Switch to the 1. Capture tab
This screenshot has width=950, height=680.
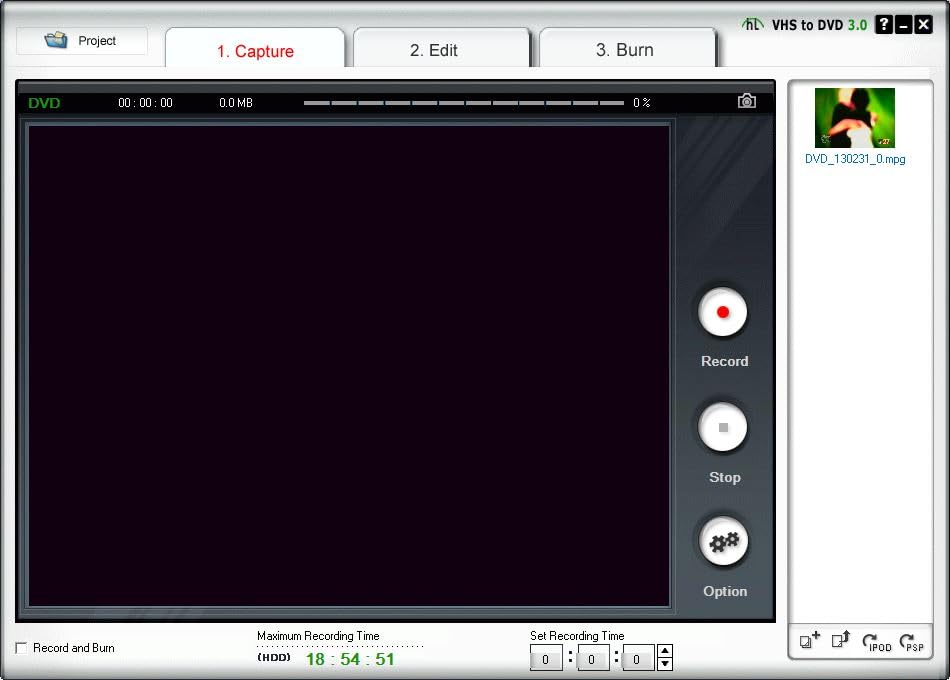[x=255, y=50]
